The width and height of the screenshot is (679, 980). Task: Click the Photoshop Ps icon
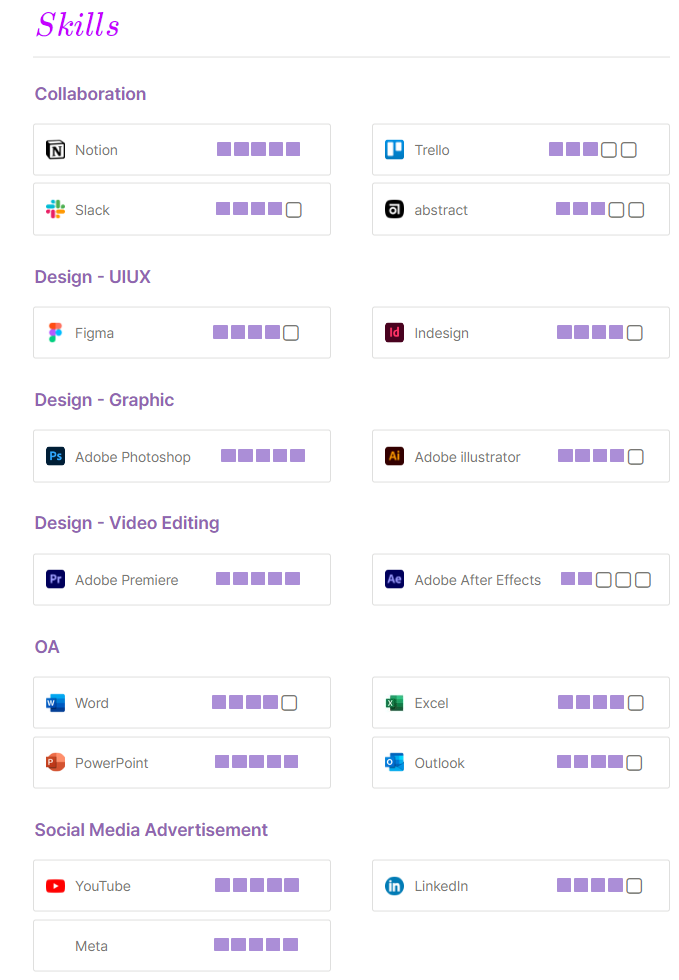(x=56, y=456)
